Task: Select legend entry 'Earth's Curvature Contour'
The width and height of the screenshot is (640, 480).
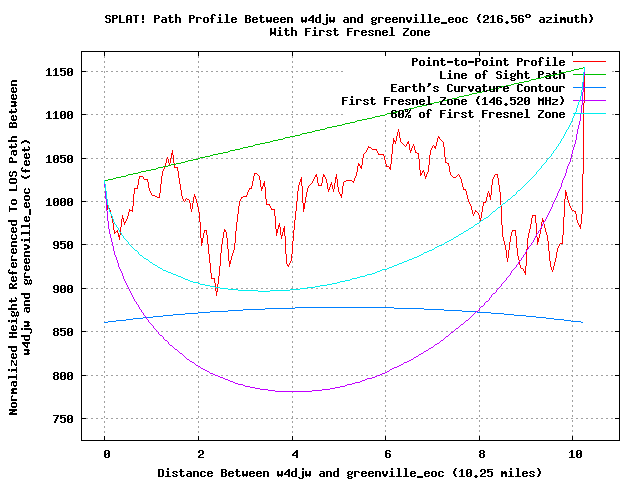Action: point(478,88)
